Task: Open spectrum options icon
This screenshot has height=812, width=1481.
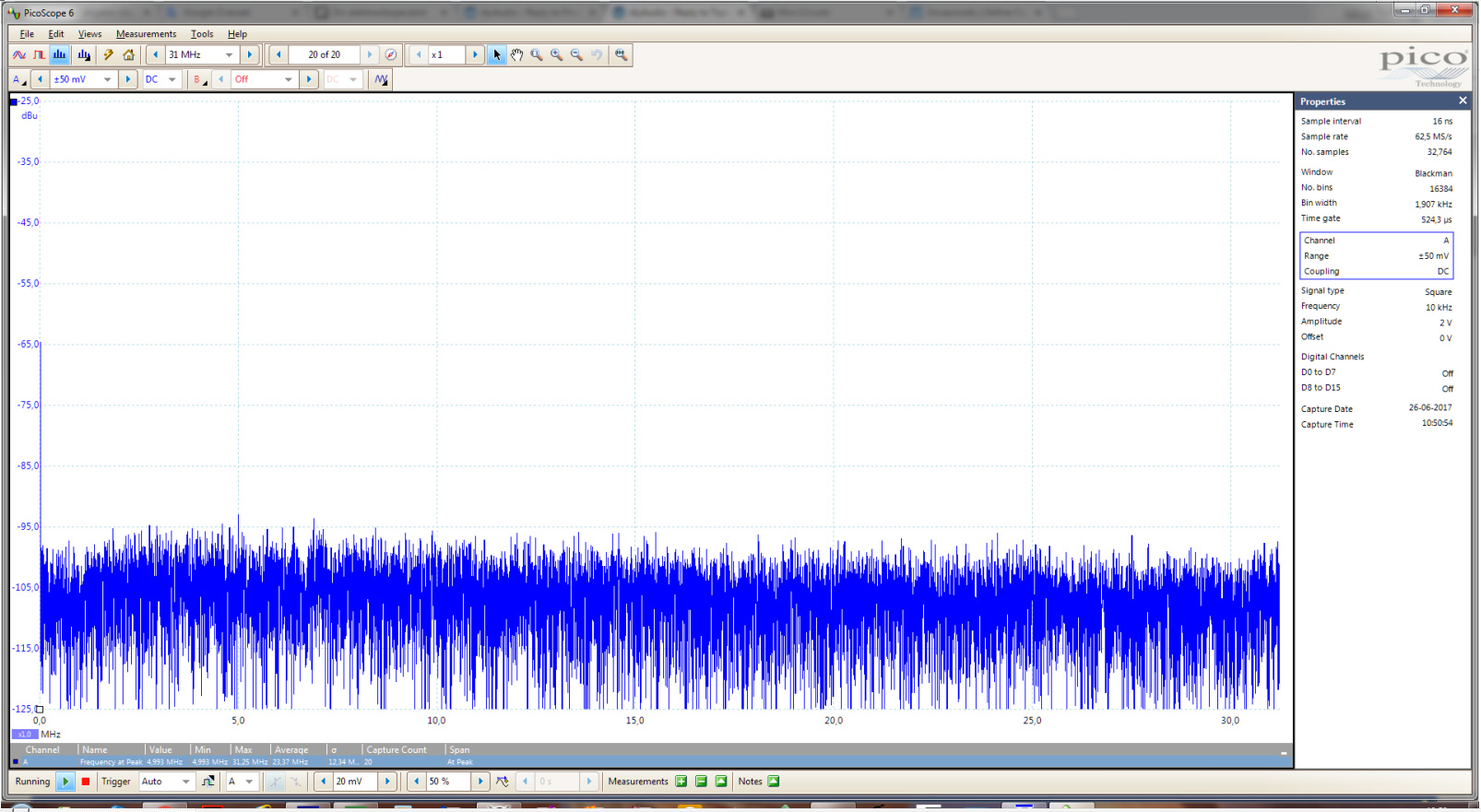Action: (84, 55)
